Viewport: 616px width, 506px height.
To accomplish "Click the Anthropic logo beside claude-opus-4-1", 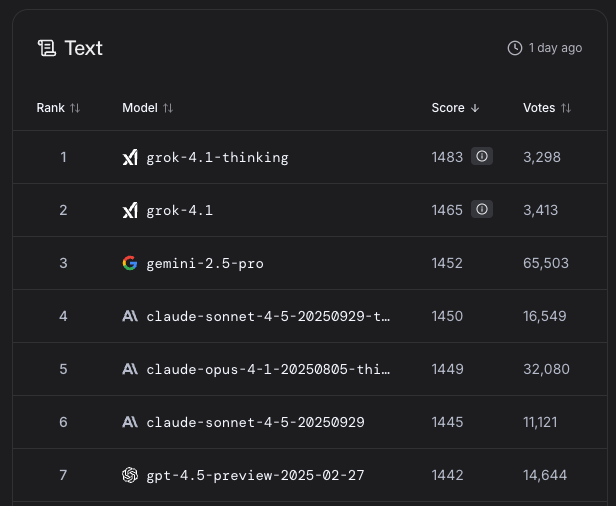I will coord(130,369).
